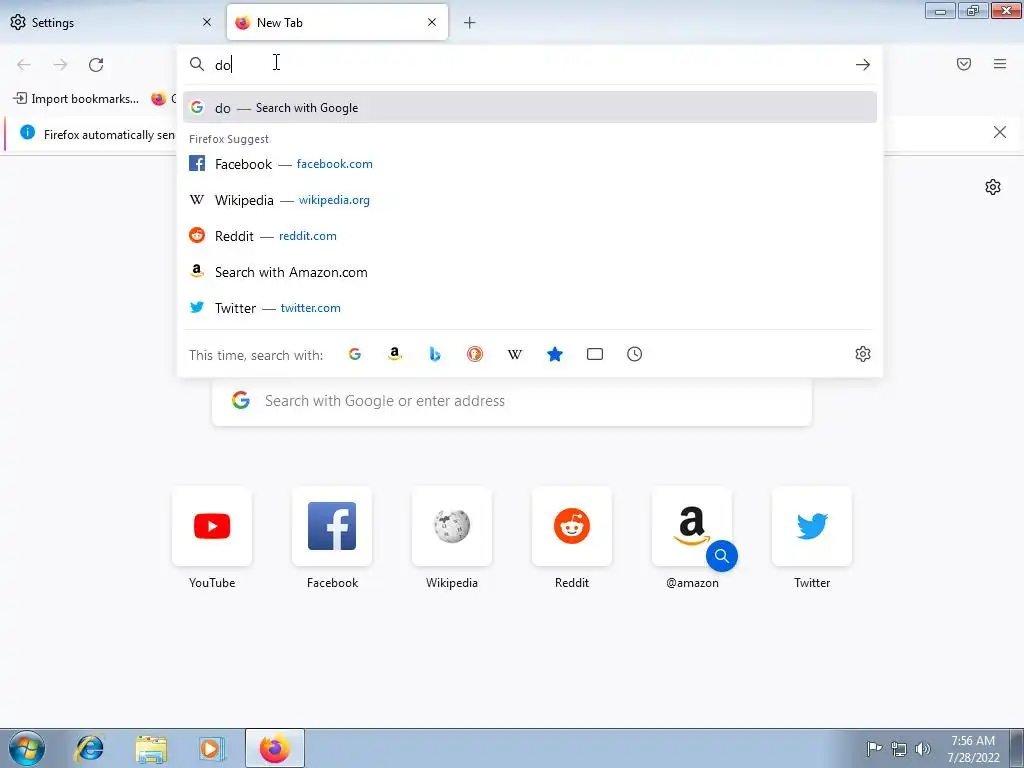Pick the Reddit suggestion row
Image resolution: width=1024 pixels, height=768 pixels.
pyautogui.click(x=530, y=236)
